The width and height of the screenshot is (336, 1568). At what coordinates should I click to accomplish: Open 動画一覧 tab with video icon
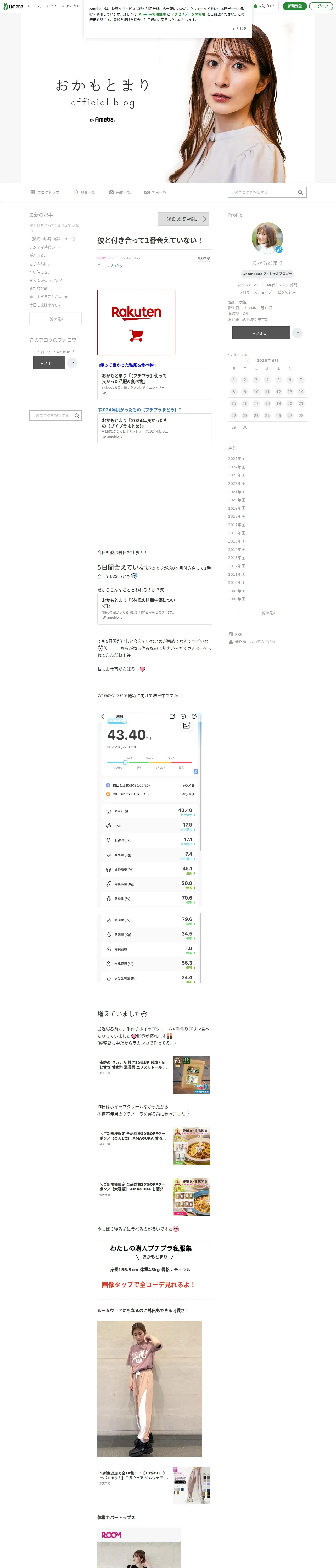pos(155,192)
